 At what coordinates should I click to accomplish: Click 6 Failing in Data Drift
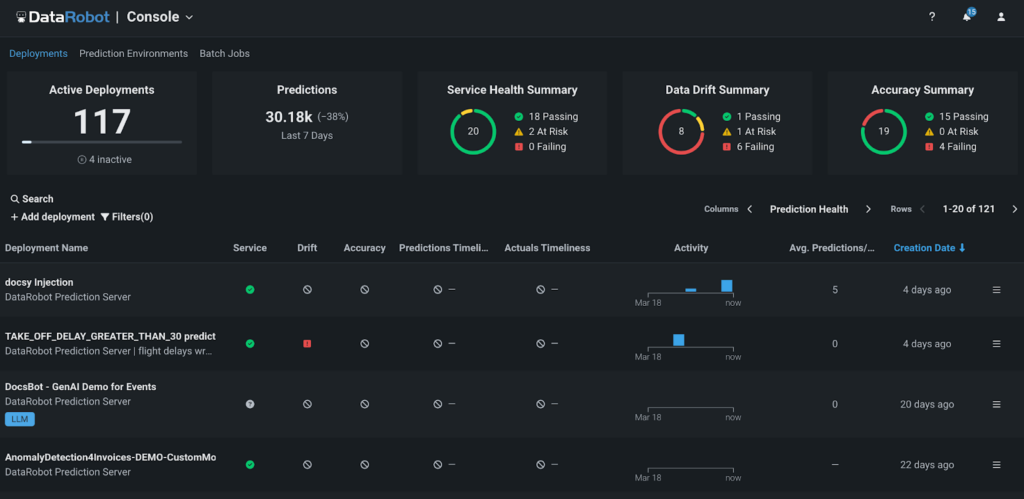(x=748, y=147)
